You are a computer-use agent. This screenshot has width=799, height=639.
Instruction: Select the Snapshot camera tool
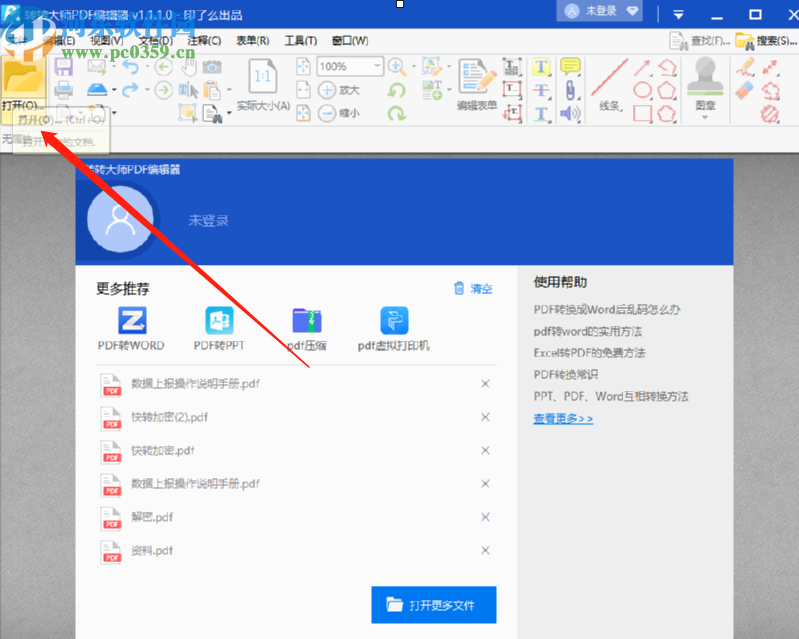pos(212,67)
